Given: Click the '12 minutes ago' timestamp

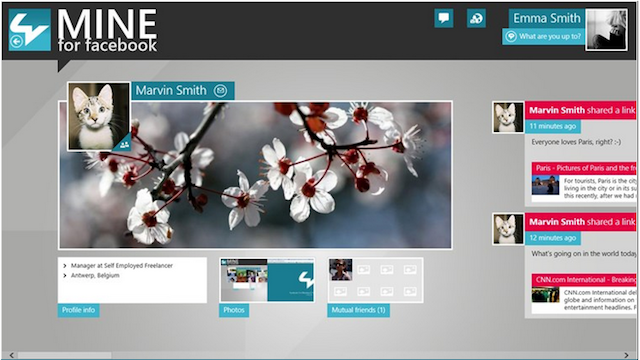Looking at the screenshot, I should click(x=553, y=238).
